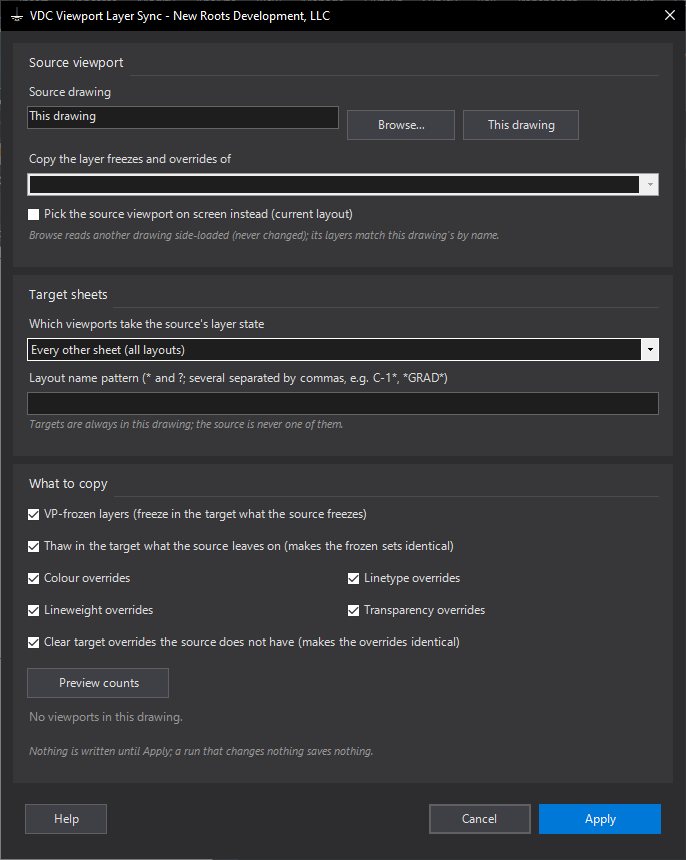686x860 pixels.
Task: Click the 'Targets are always in this drawing' hint
Action: coord(186,424)
